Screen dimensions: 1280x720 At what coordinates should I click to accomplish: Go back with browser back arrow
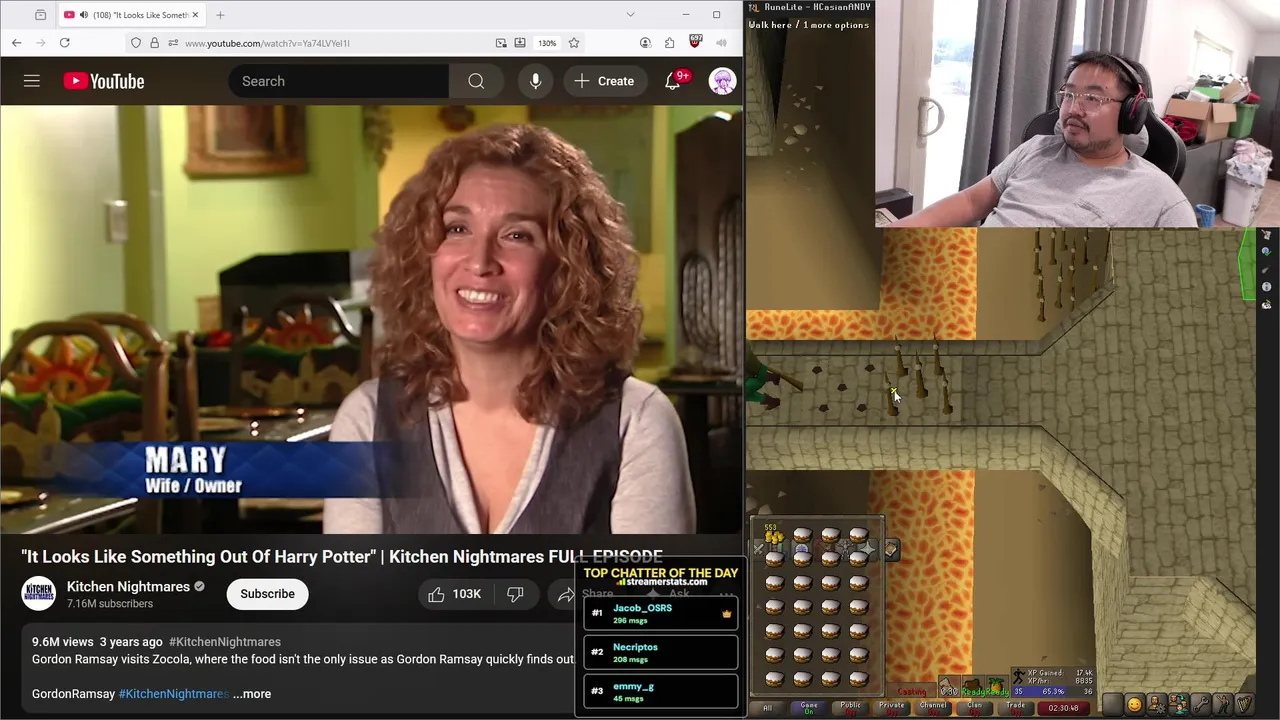tap(17, 43)
